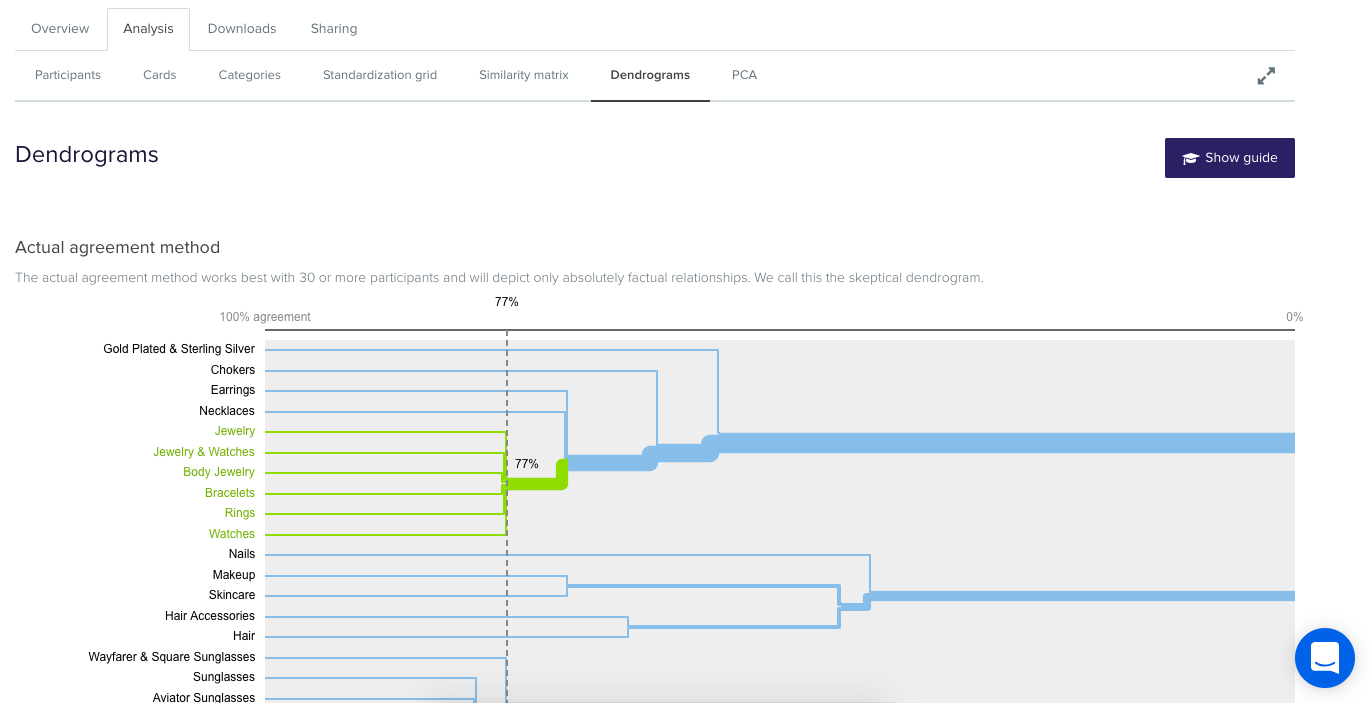Go to Participants sub-tab

pyautogui.click(x=68, y=75)
